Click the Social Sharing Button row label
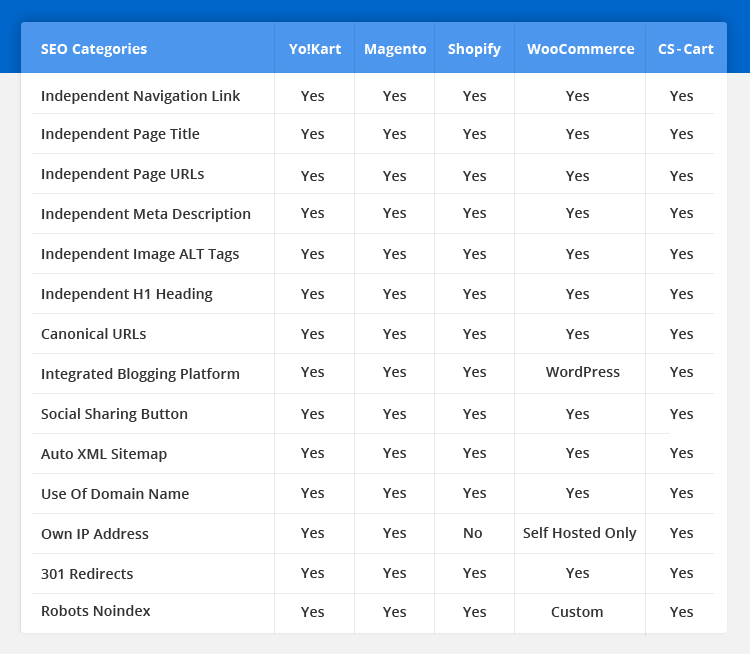Viewport: 750px width, 654px height. coord(114,414)
